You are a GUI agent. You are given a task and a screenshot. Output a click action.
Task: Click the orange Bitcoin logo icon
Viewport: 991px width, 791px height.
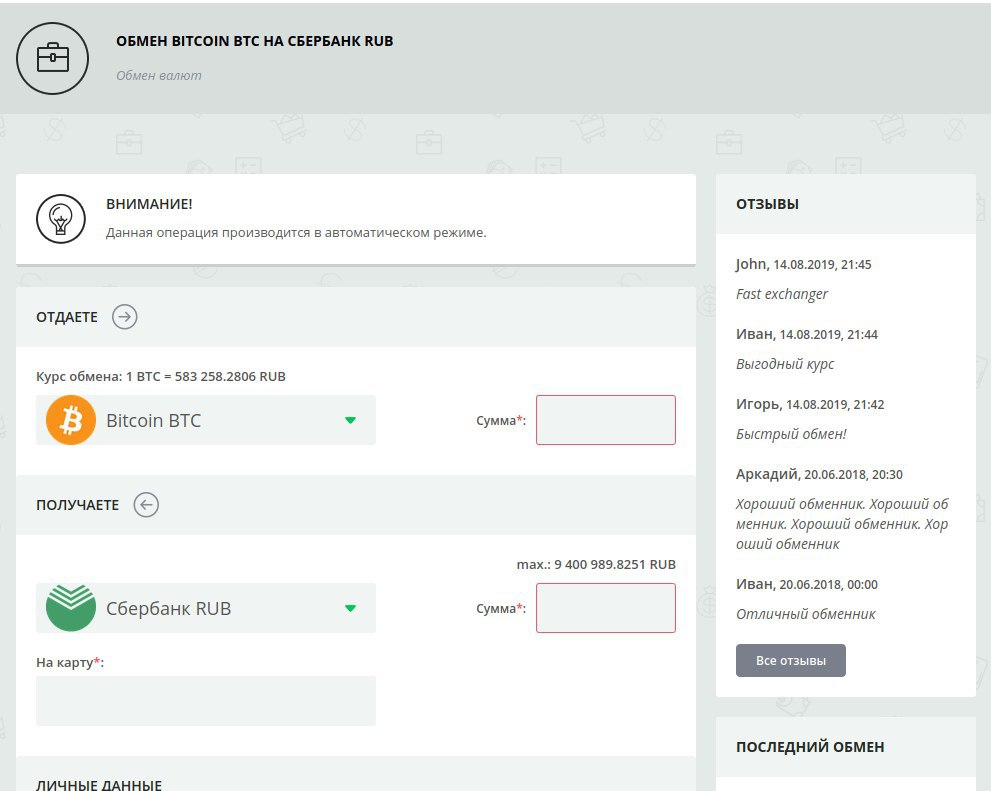coord(71,420)
